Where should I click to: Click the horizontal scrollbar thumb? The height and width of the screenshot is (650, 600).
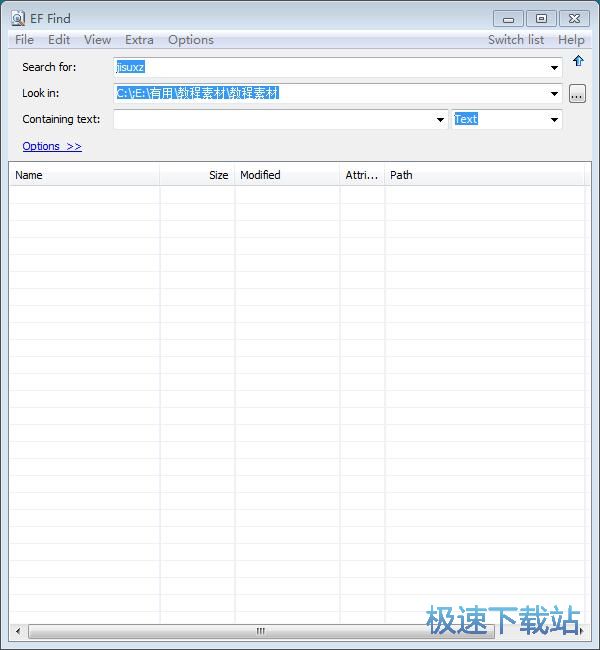coord(261,631)
